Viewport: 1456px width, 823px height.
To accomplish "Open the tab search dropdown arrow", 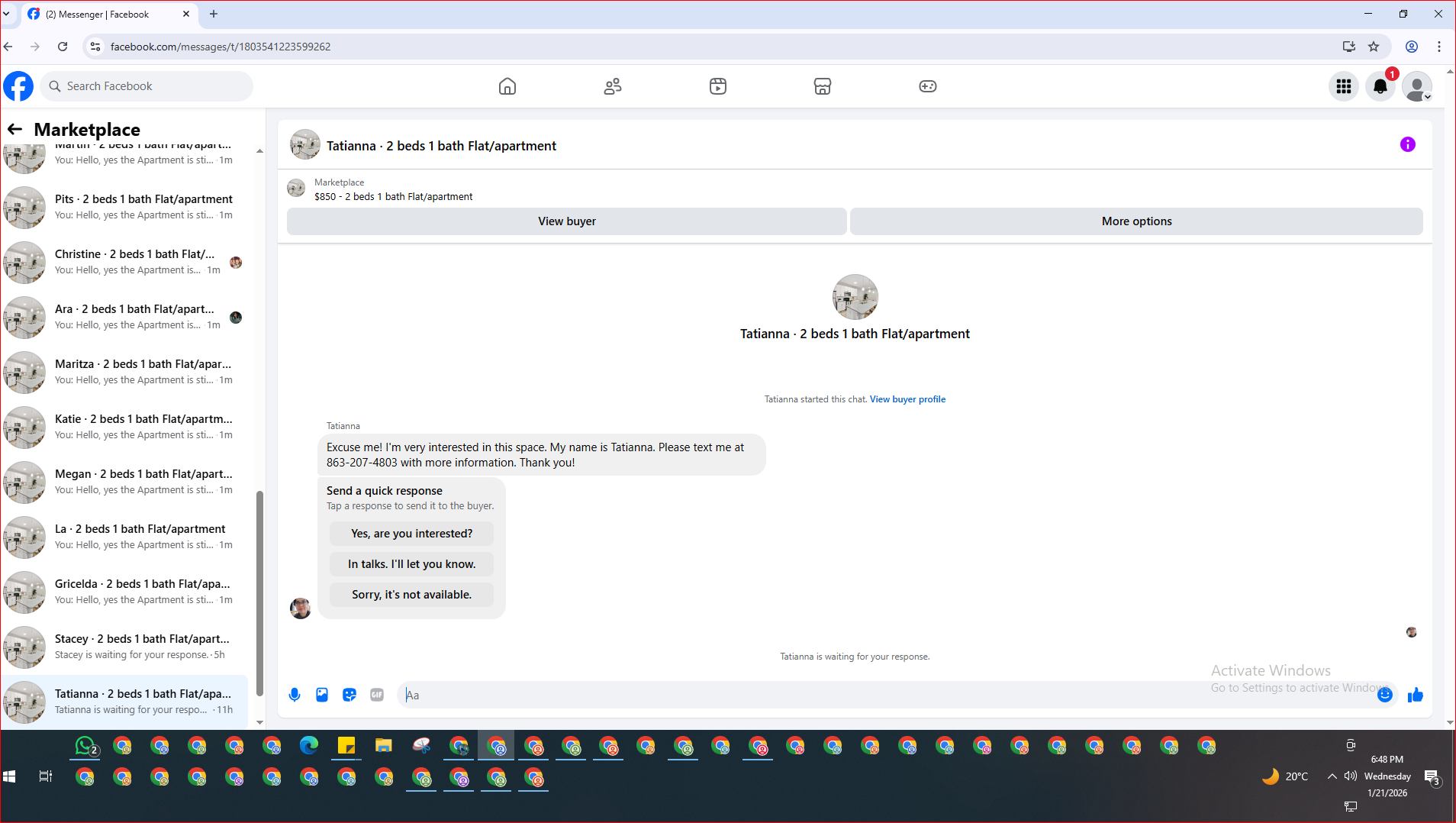I will point(6,14).
